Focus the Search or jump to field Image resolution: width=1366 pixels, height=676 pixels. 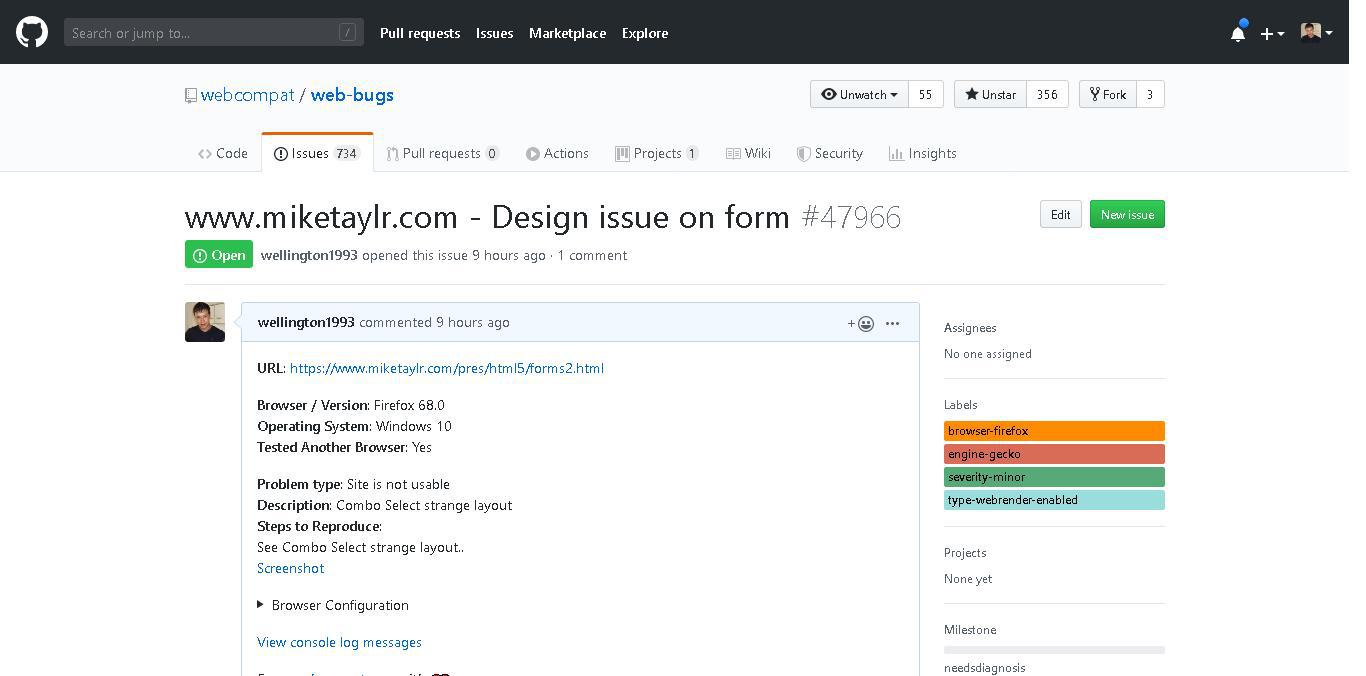pos(214,33)
